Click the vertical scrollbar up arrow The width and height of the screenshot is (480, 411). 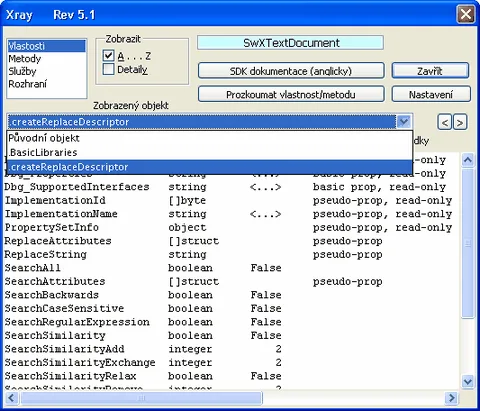click(468, 160)
